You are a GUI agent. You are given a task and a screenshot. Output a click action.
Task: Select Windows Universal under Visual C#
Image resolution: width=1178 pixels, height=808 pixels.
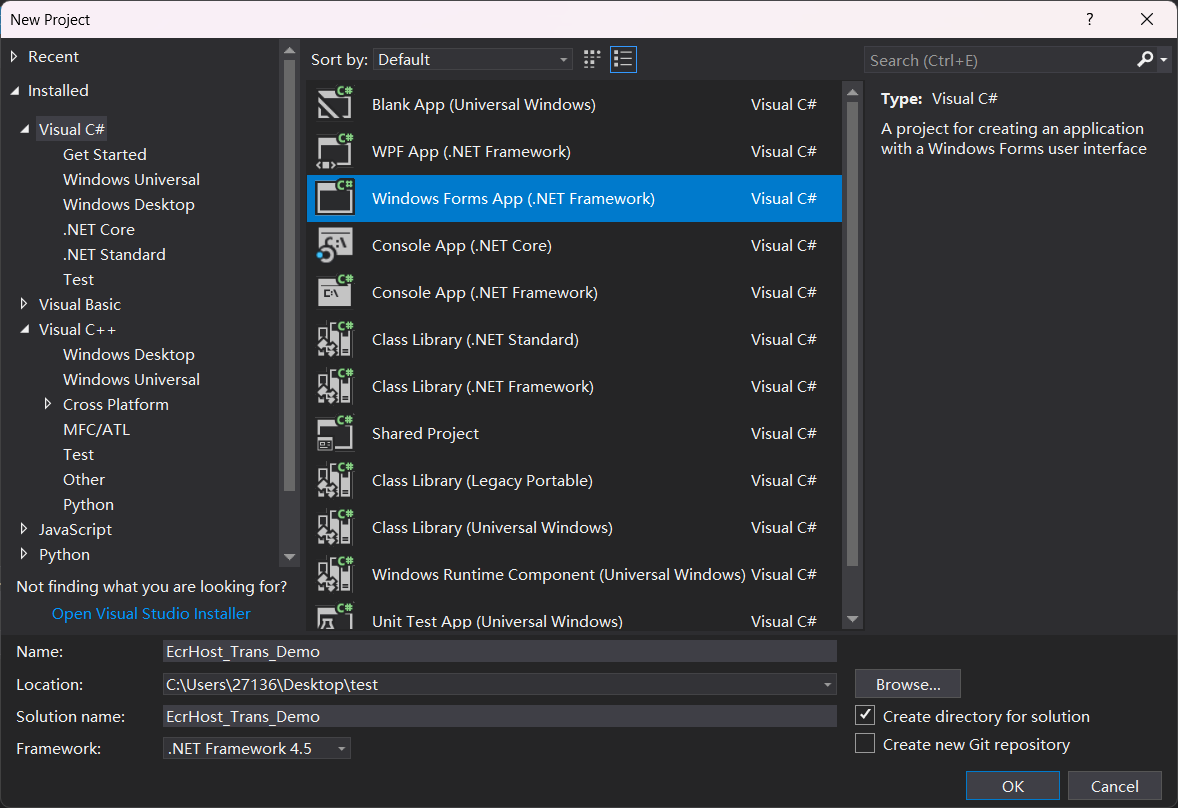(x=131, y=179)
